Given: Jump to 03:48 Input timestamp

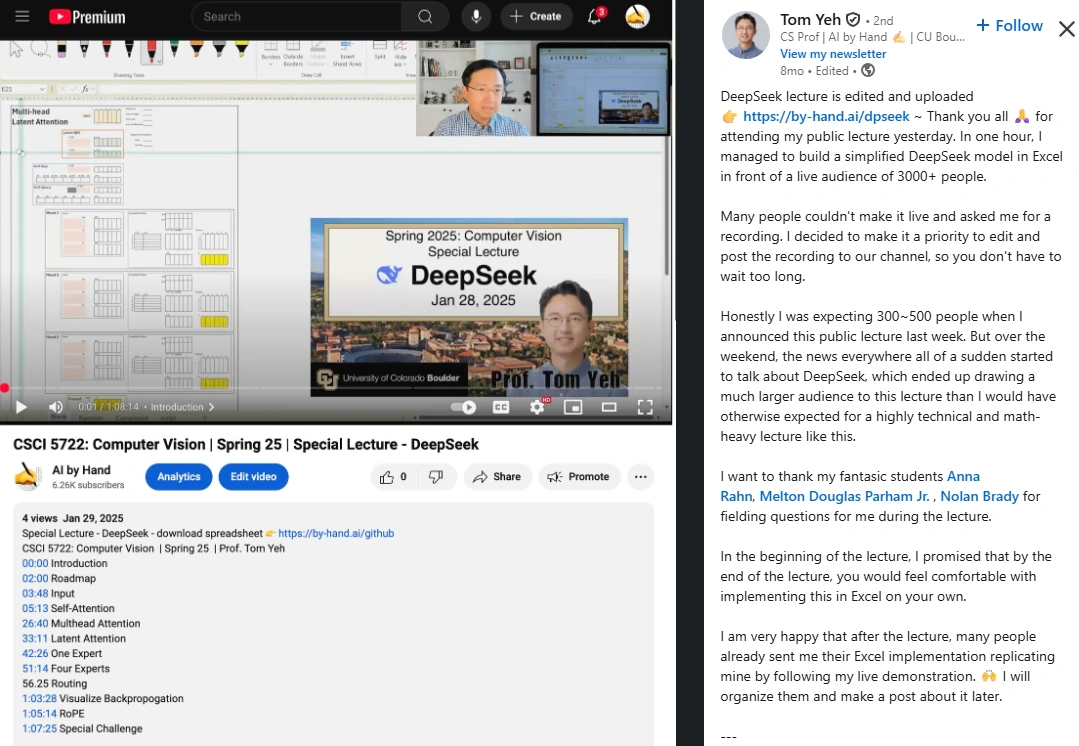Looking at the screenshot, I should pyautogui.click(x=35, y=594).
